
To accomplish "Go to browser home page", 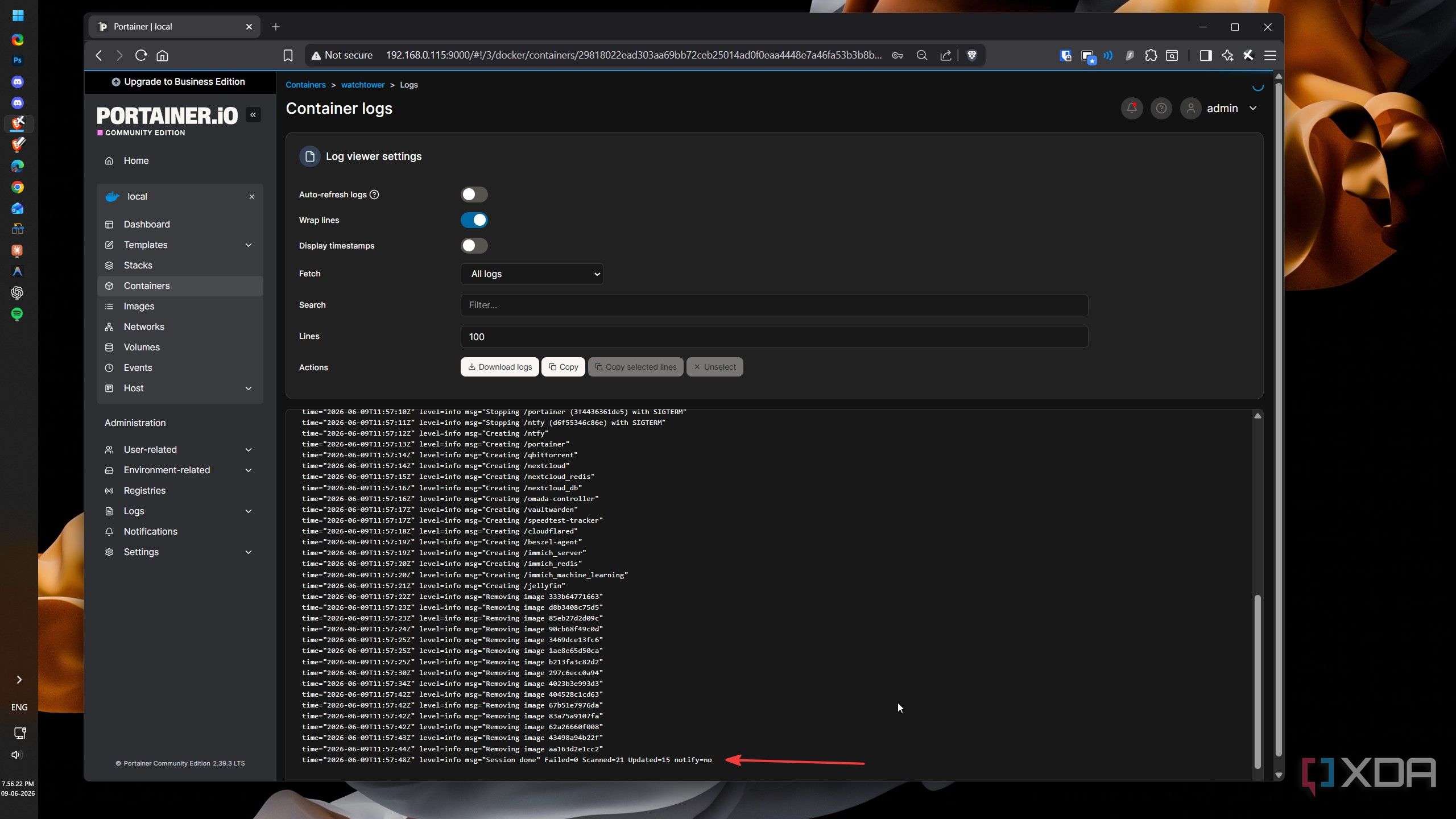I will coord(163,55).
